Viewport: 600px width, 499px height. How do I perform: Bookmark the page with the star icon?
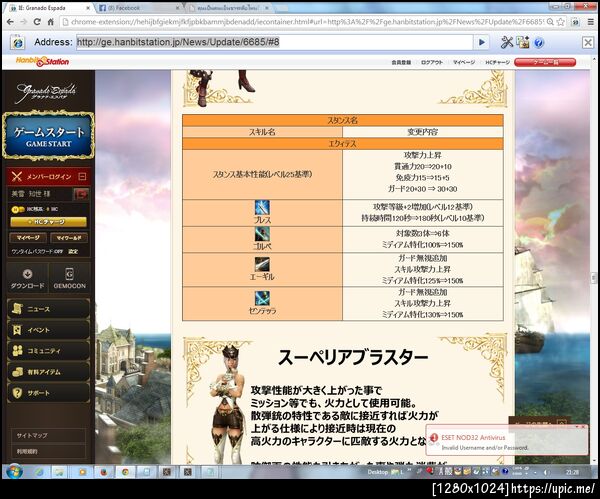[x=561, y=22]
